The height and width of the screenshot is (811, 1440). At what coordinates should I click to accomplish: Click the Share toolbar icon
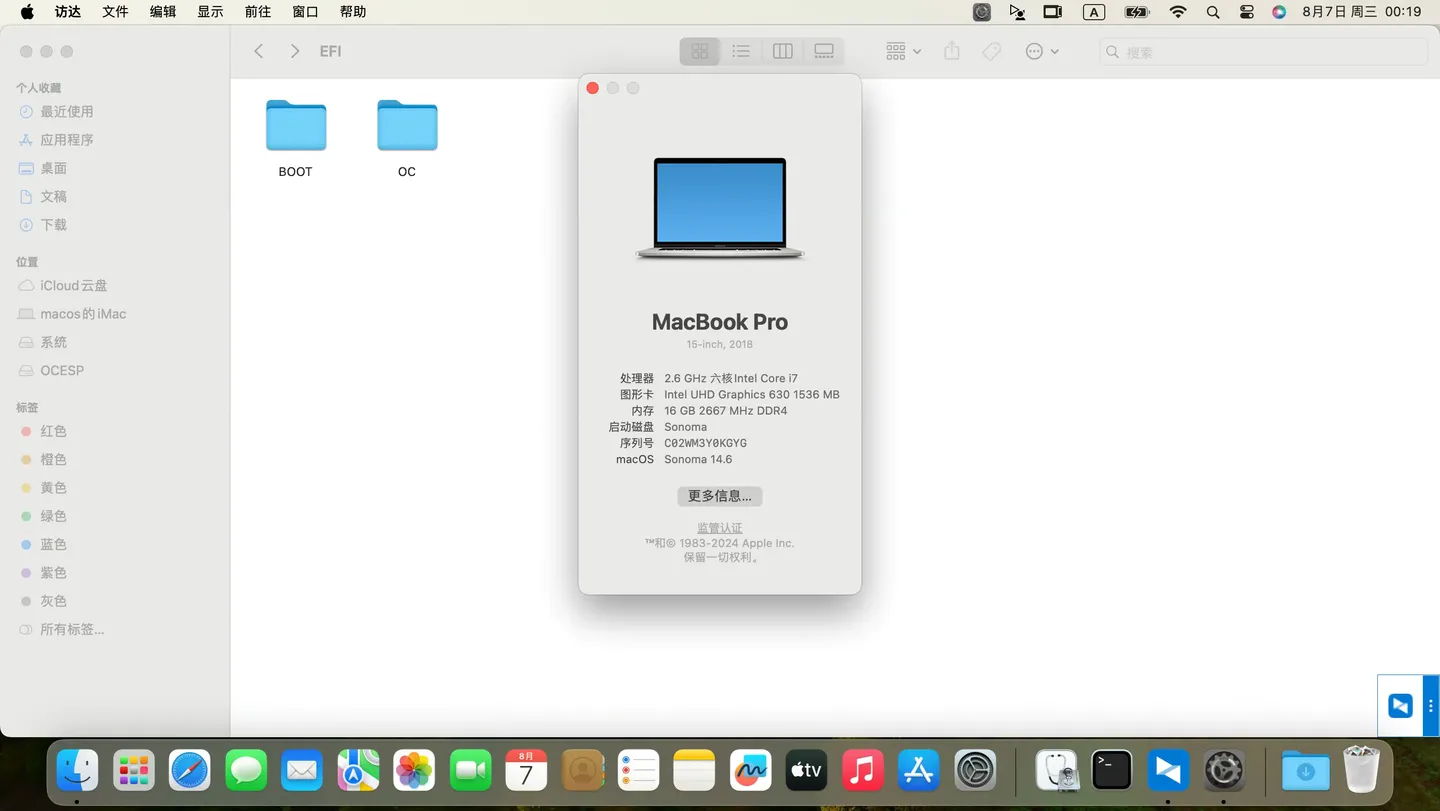pos(952,51)
